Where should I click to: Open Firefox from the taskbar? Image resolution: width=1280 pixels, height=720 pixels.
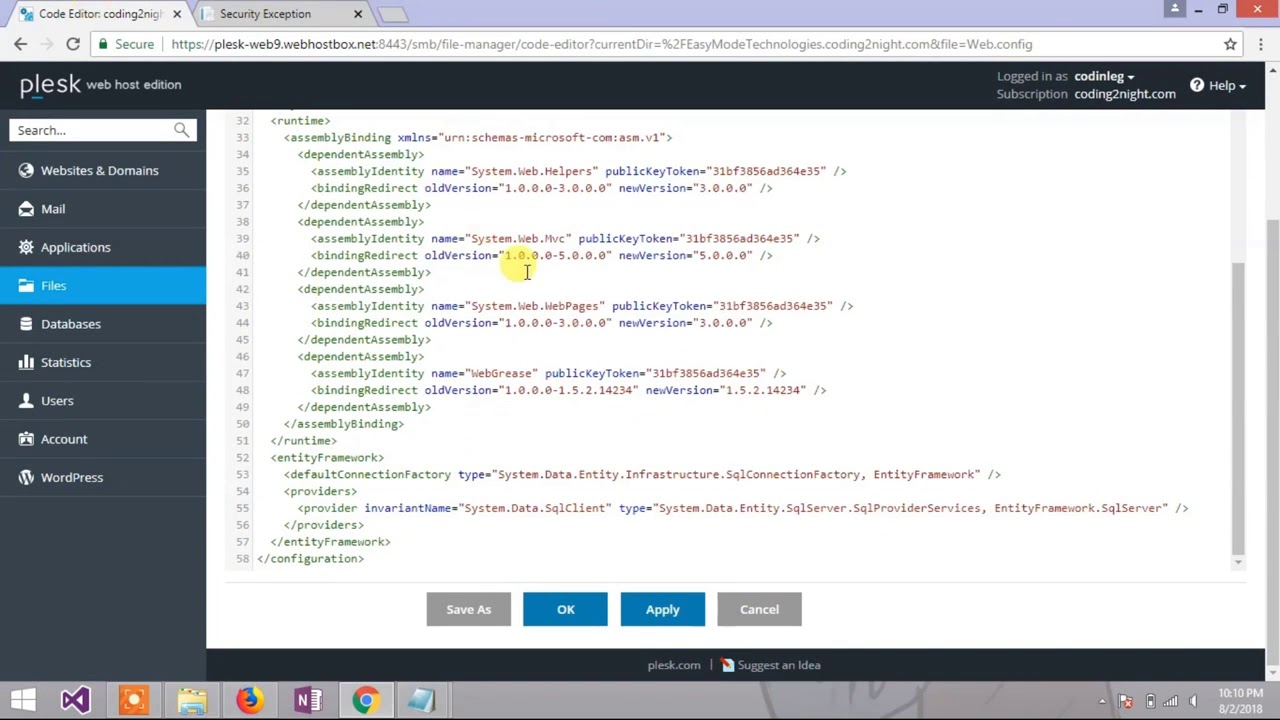click(x=250, y=700)
